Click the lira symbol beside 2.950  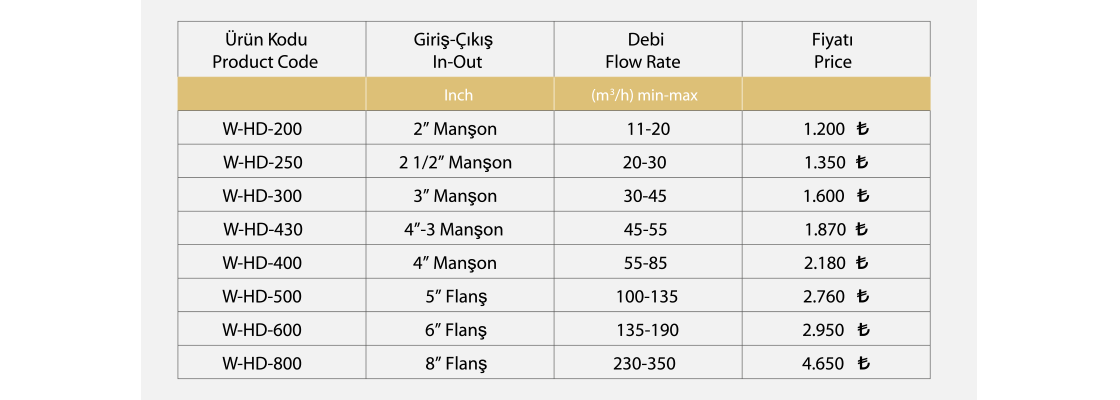(x=864, y=330)
